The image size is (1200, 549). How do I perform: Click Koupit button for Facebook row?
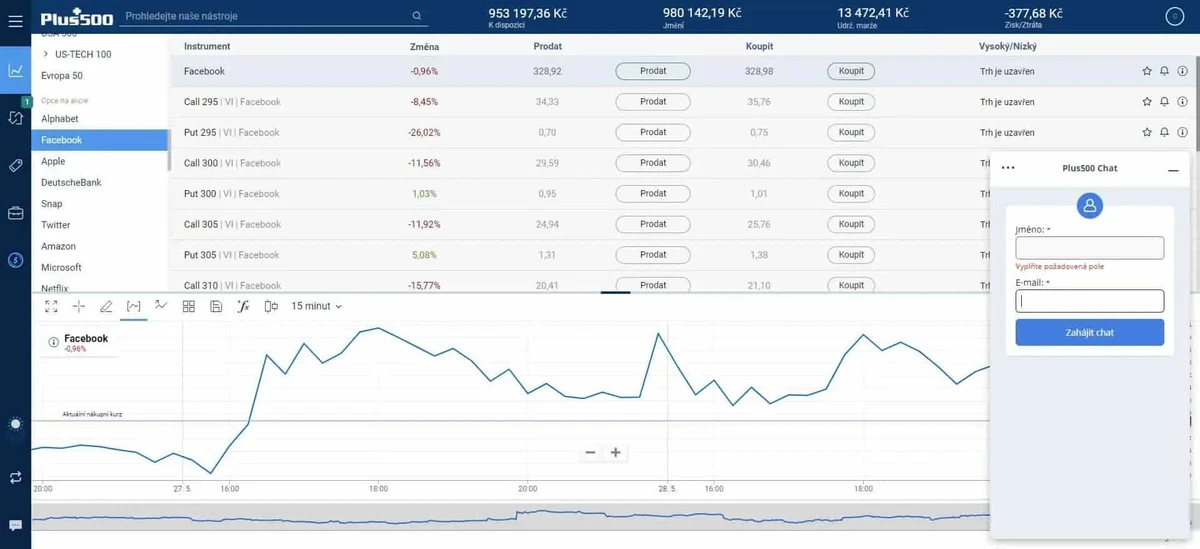pos(851,71)
